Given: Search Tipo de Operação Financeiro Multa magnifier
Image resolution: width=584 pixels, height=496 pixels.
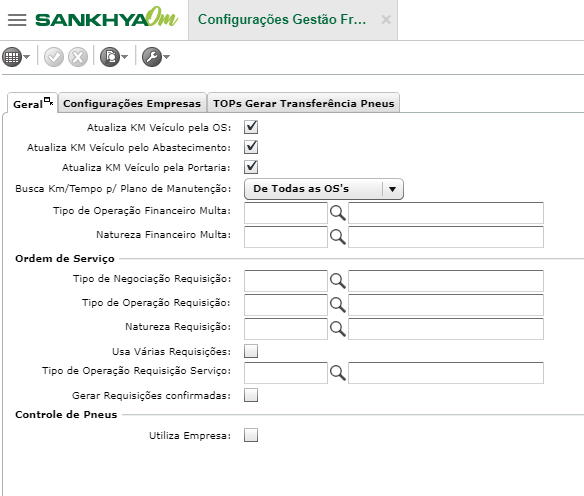Looking at the screenshot, I should coord(337,213).
